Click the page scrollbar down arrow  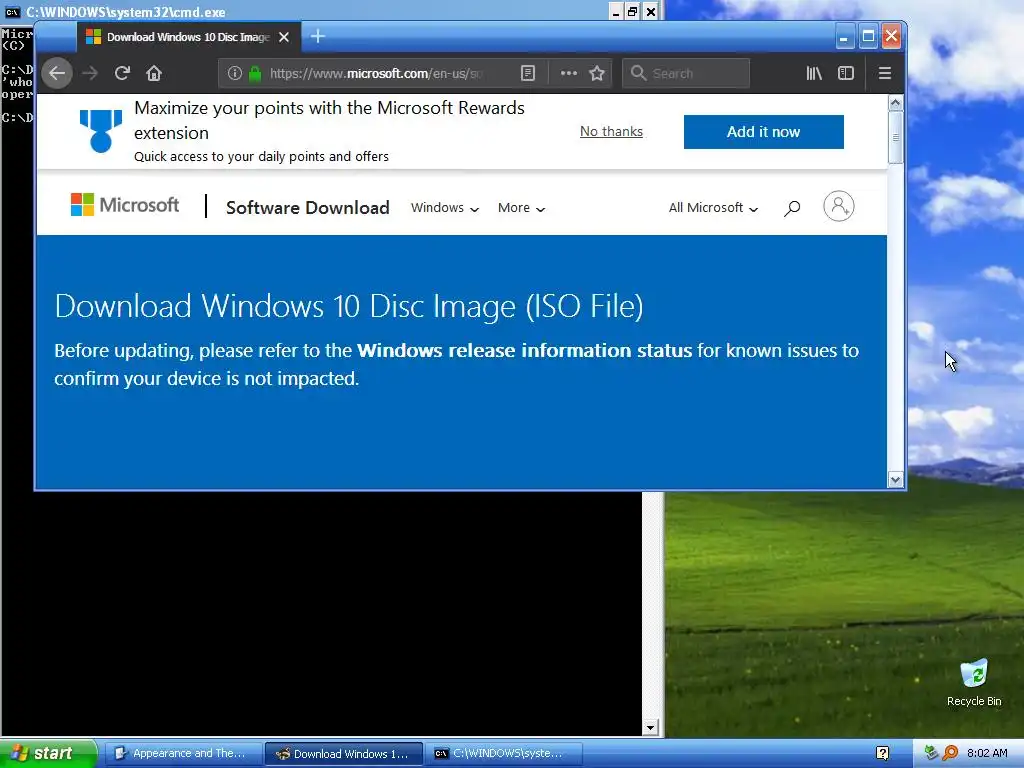point(895,480)
